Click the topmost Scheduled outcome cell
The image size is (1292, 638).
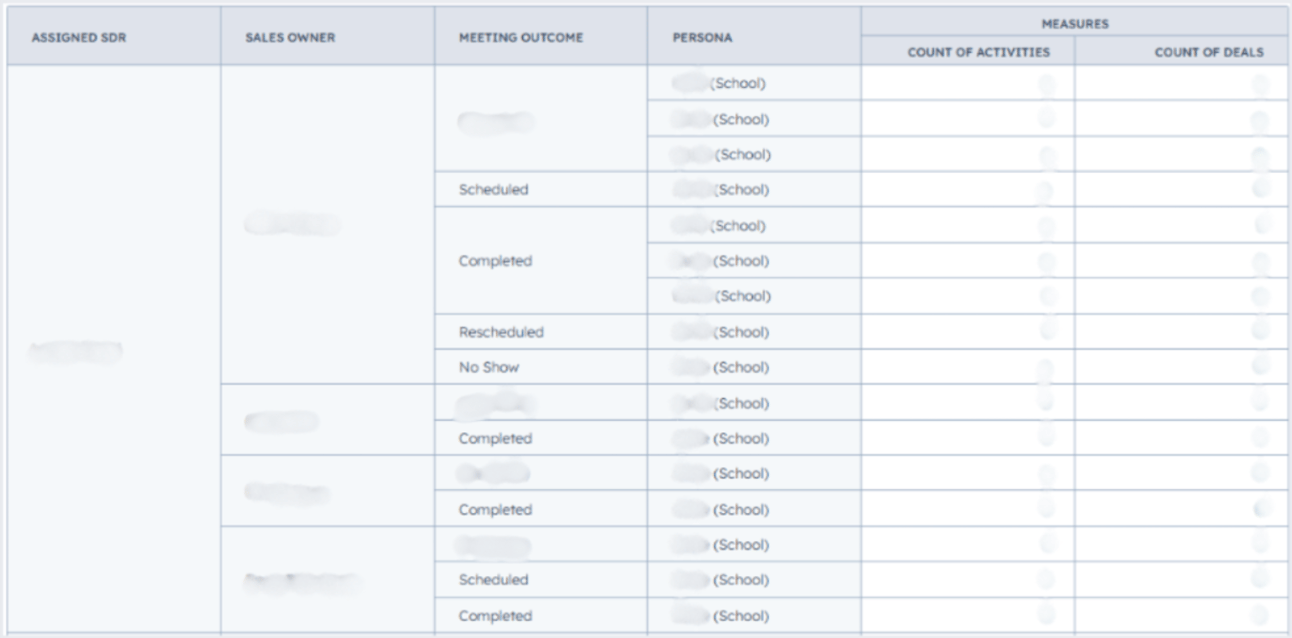click(x=493, y=190)
